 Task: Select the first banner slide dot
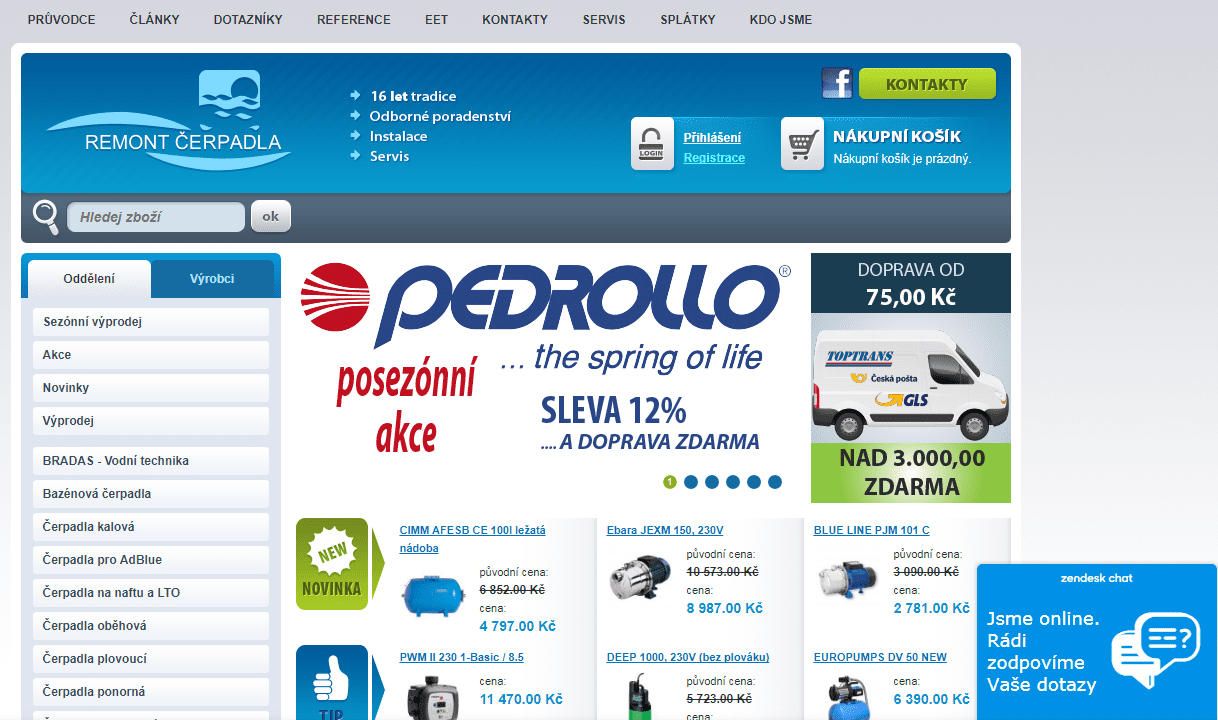point(670,482)
